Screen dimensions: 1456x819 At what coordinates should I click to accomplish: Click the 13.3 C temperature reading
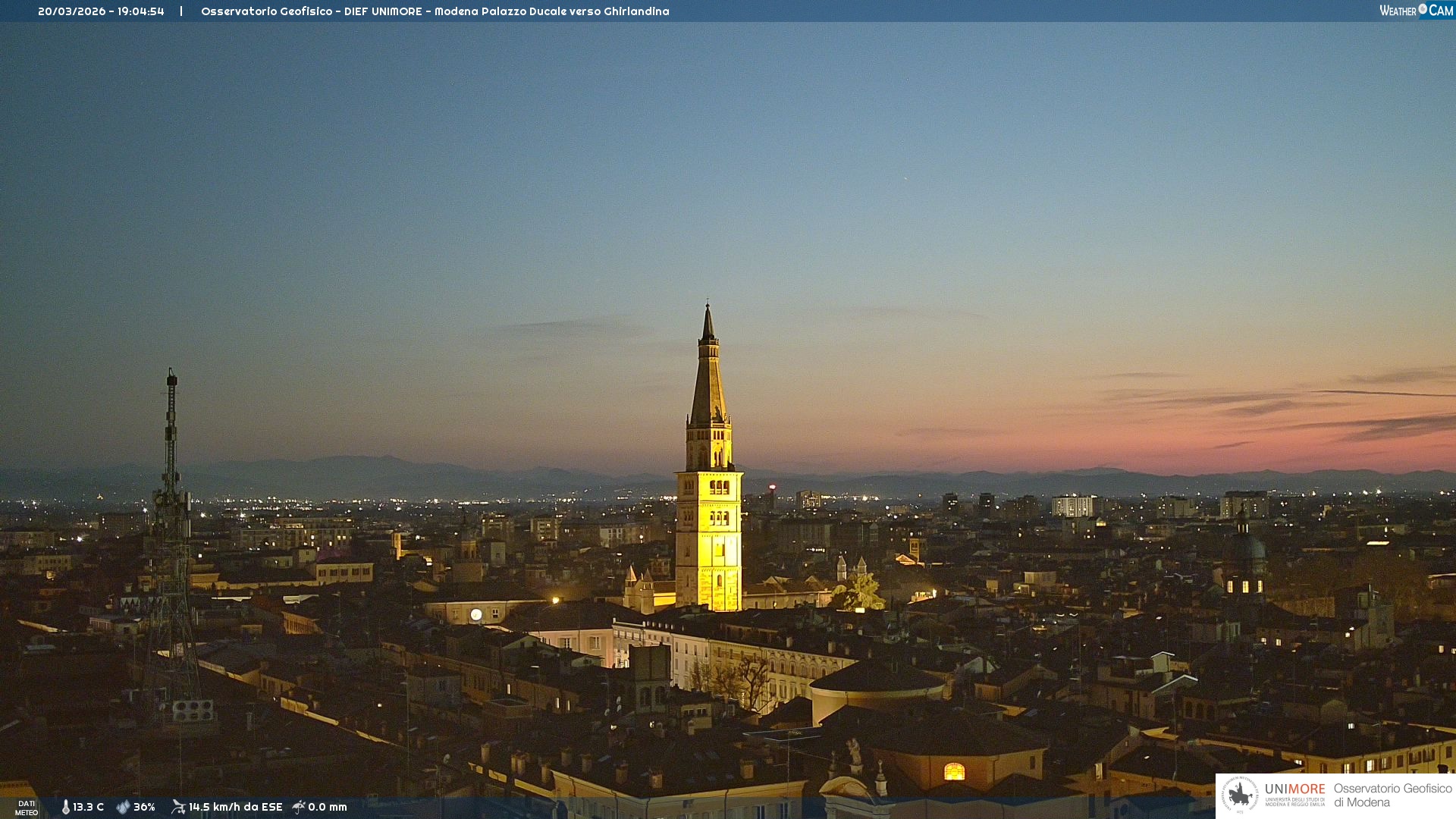click(x=89, y=807)
